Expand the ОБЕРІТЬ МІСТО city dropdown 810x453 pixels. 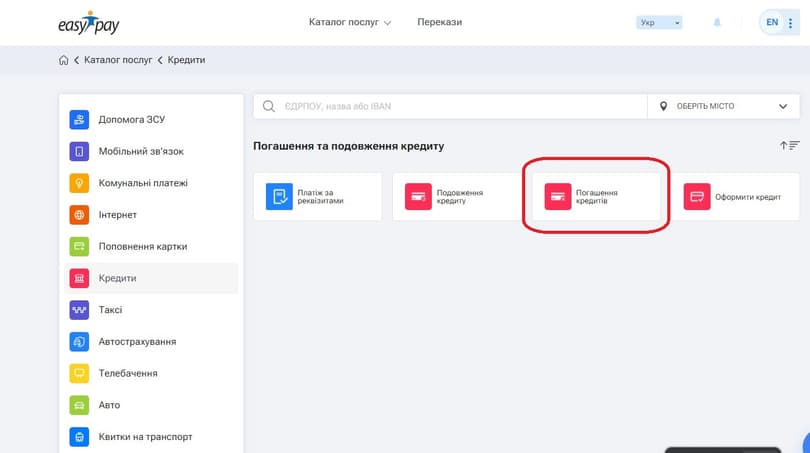[x=724, y=106]
